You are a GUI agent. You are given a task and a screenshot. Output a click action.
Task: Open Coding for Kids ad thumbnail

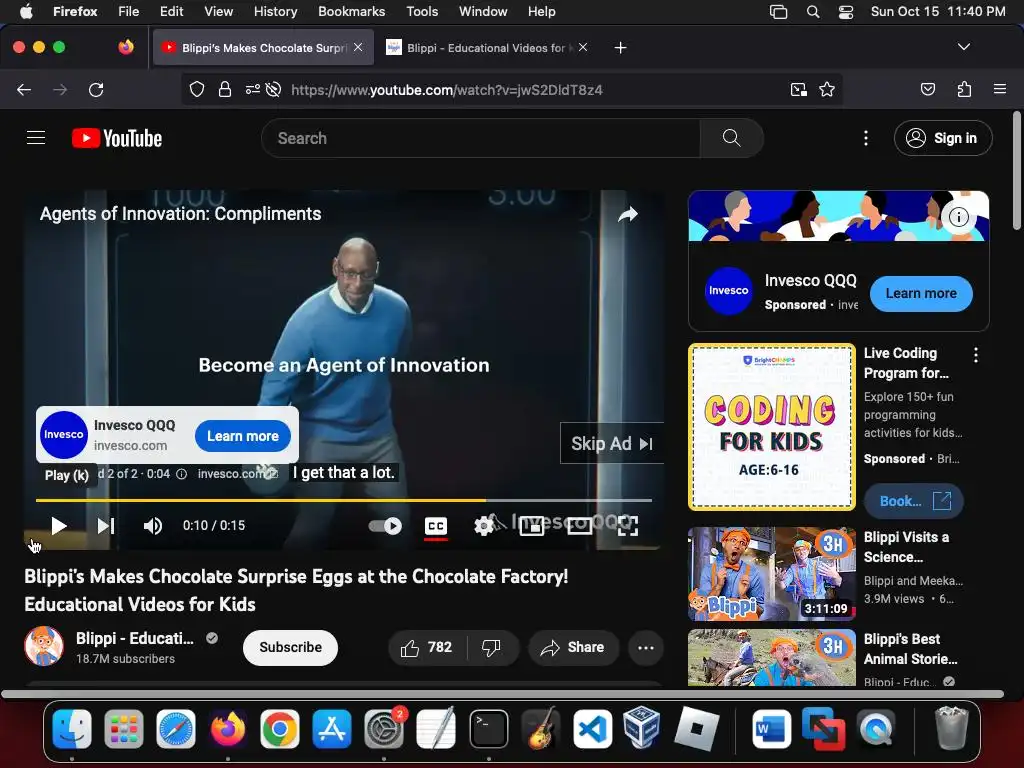tap(772, 426)
